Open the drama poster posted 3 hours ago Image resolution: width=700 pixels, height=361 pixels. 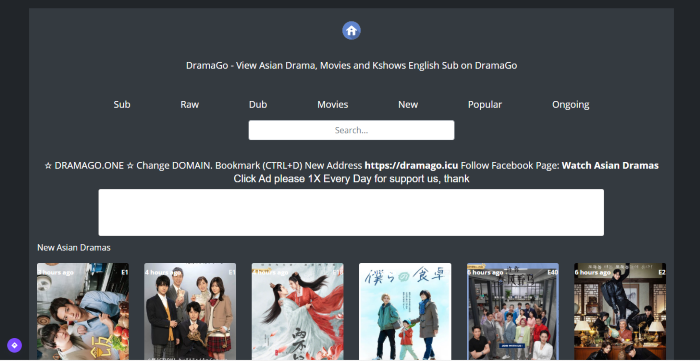[x=83, y=311]
